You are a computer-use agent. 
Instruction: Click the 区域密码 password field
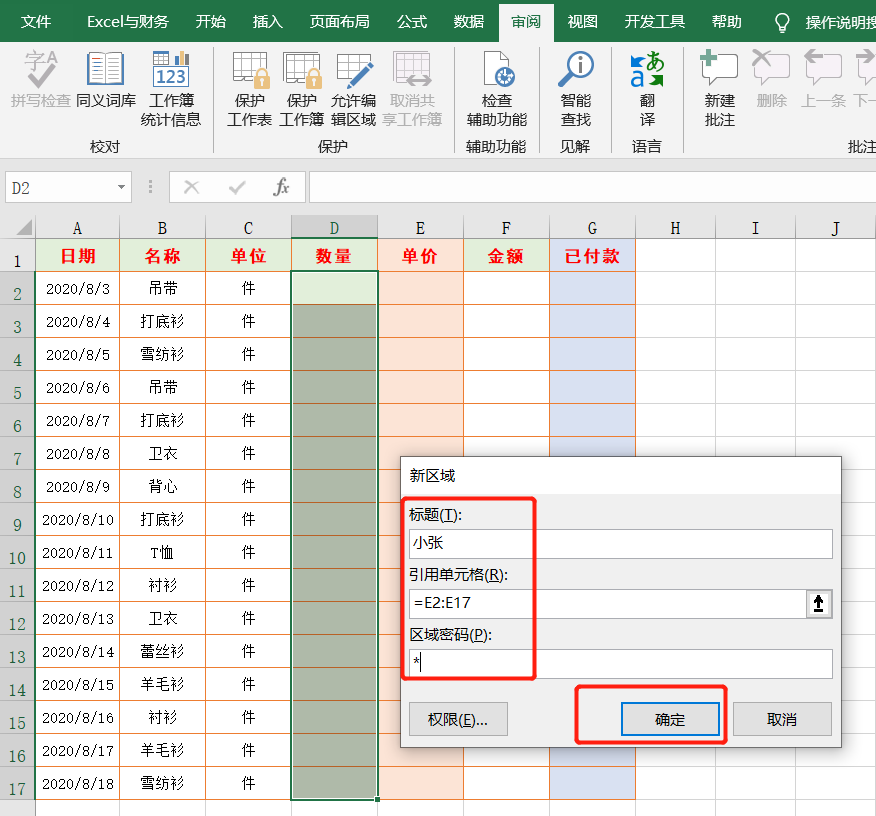click(x=621, y=664)
